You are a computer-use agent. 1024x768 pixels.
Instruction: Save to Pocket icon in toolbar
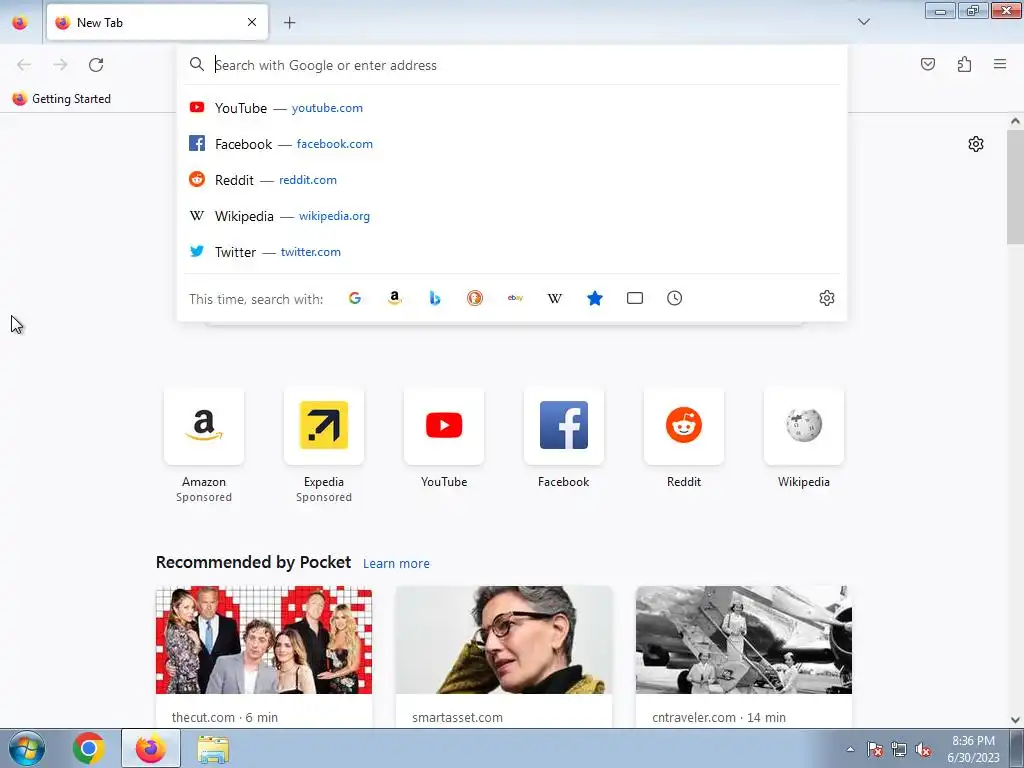tap(928, 64)
